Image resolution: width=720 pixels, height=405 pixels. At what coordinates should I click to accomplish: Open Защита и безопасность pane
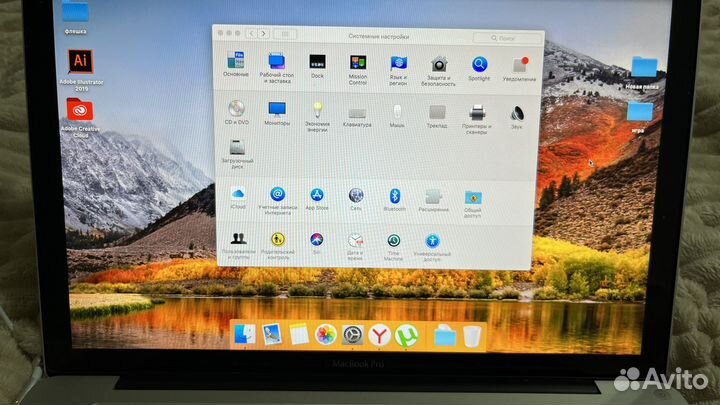tap(439, 64)
